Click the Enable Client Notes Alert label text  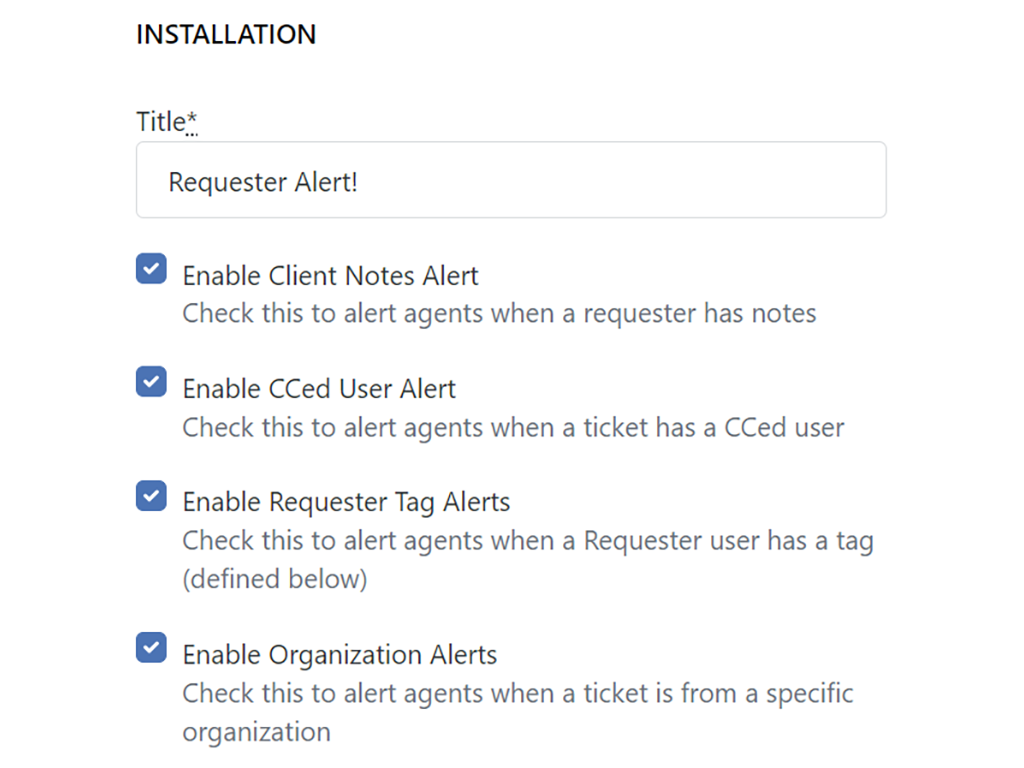click(x=329, y=275)
